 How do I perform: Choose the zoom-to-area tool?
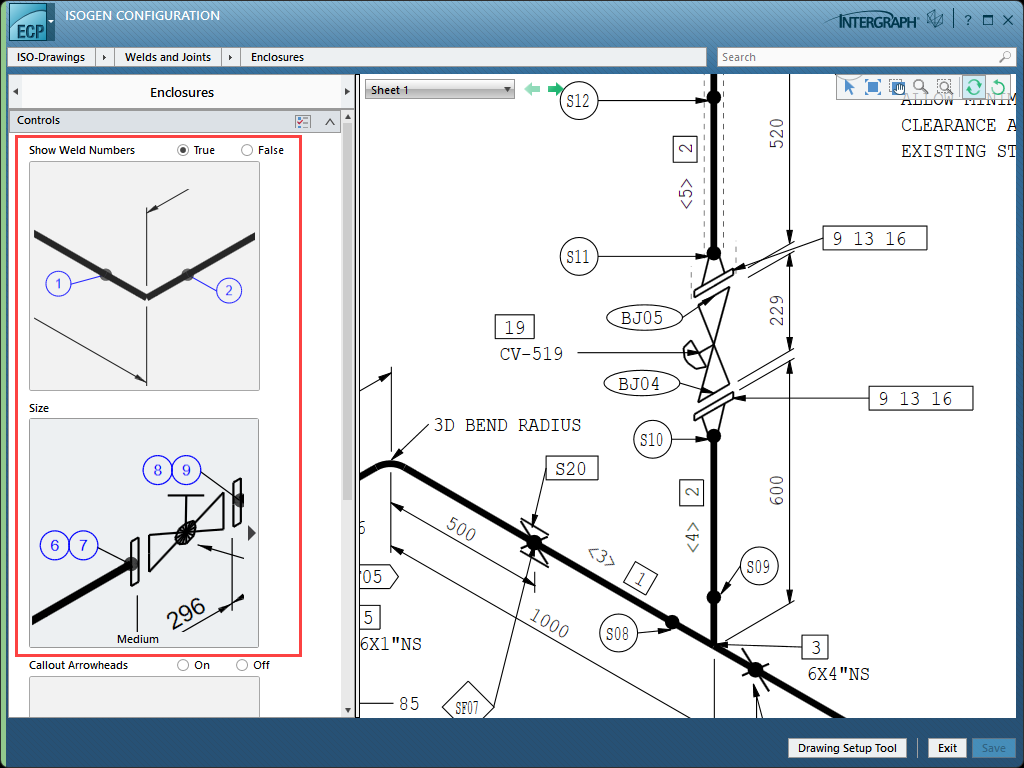tap(944, 88)
